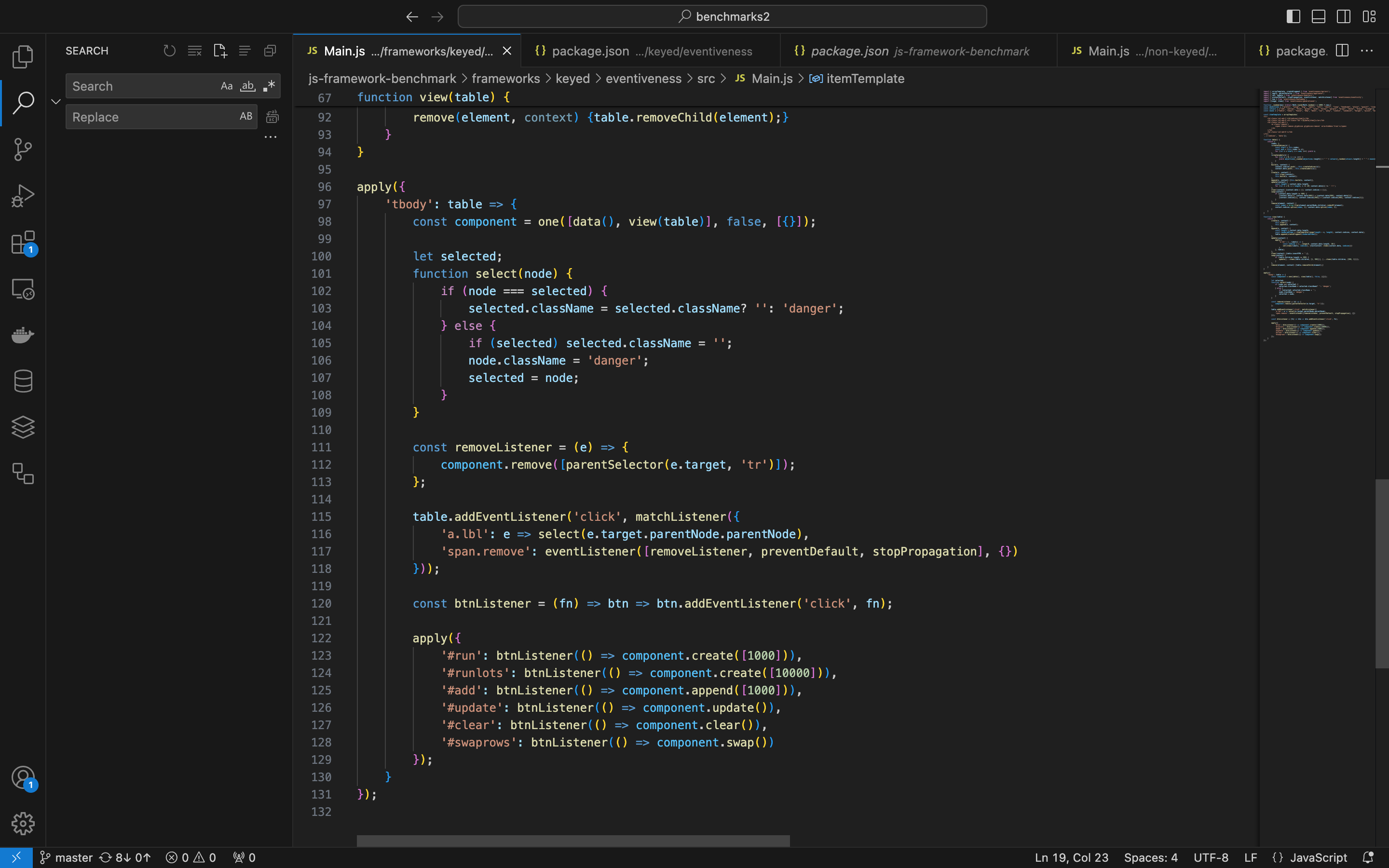Open Main.js breadcrumb file dropdown
Viewport: 1389px width, 868px height.
(x=764, y=78)
